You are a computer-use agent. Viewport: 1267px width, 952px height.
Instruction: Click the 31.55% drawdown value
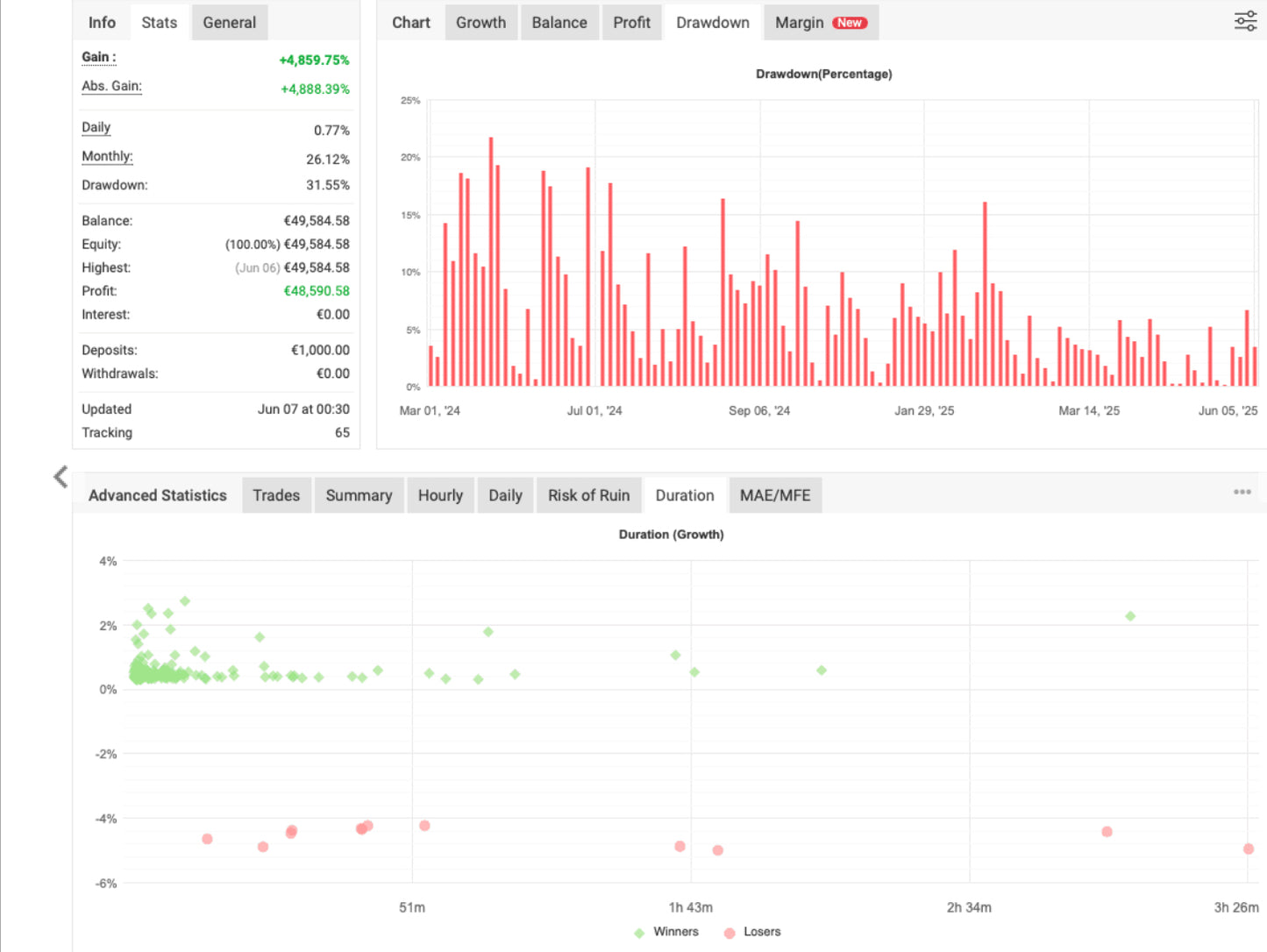click(x=328, y=185)
